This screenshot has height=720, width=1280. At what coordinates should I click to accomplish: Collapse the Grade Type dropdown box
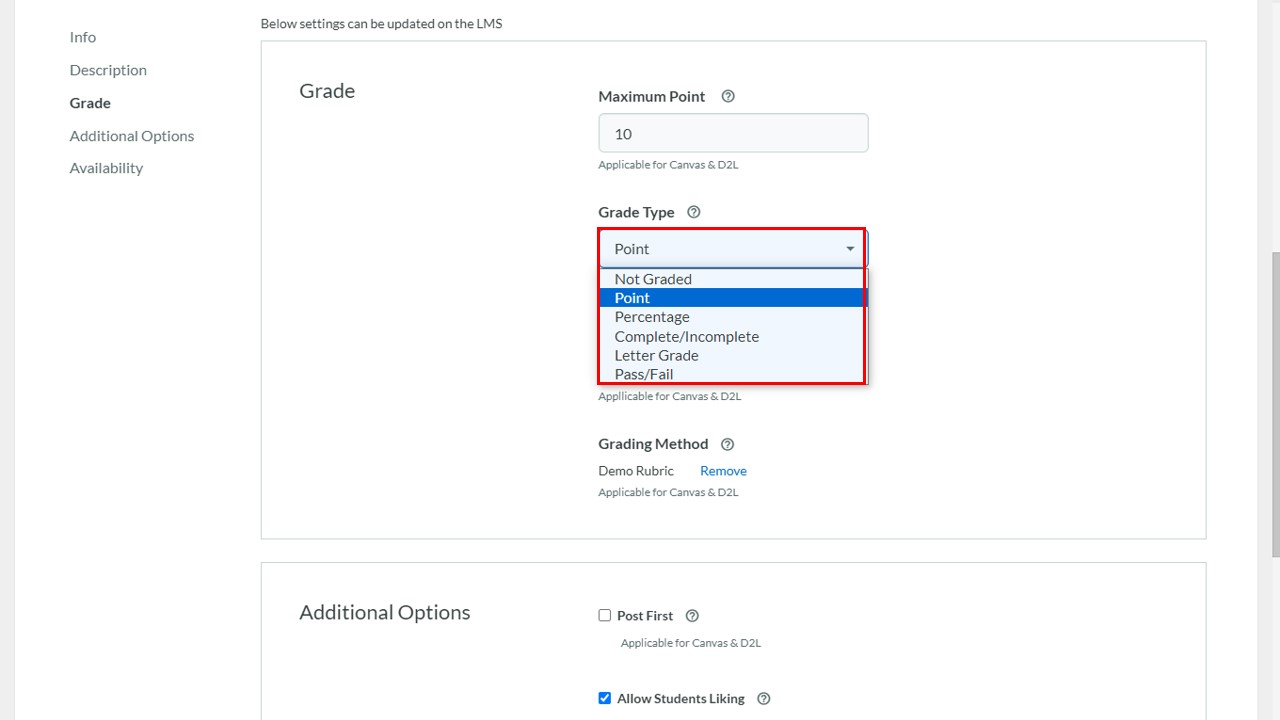(733, 248)
